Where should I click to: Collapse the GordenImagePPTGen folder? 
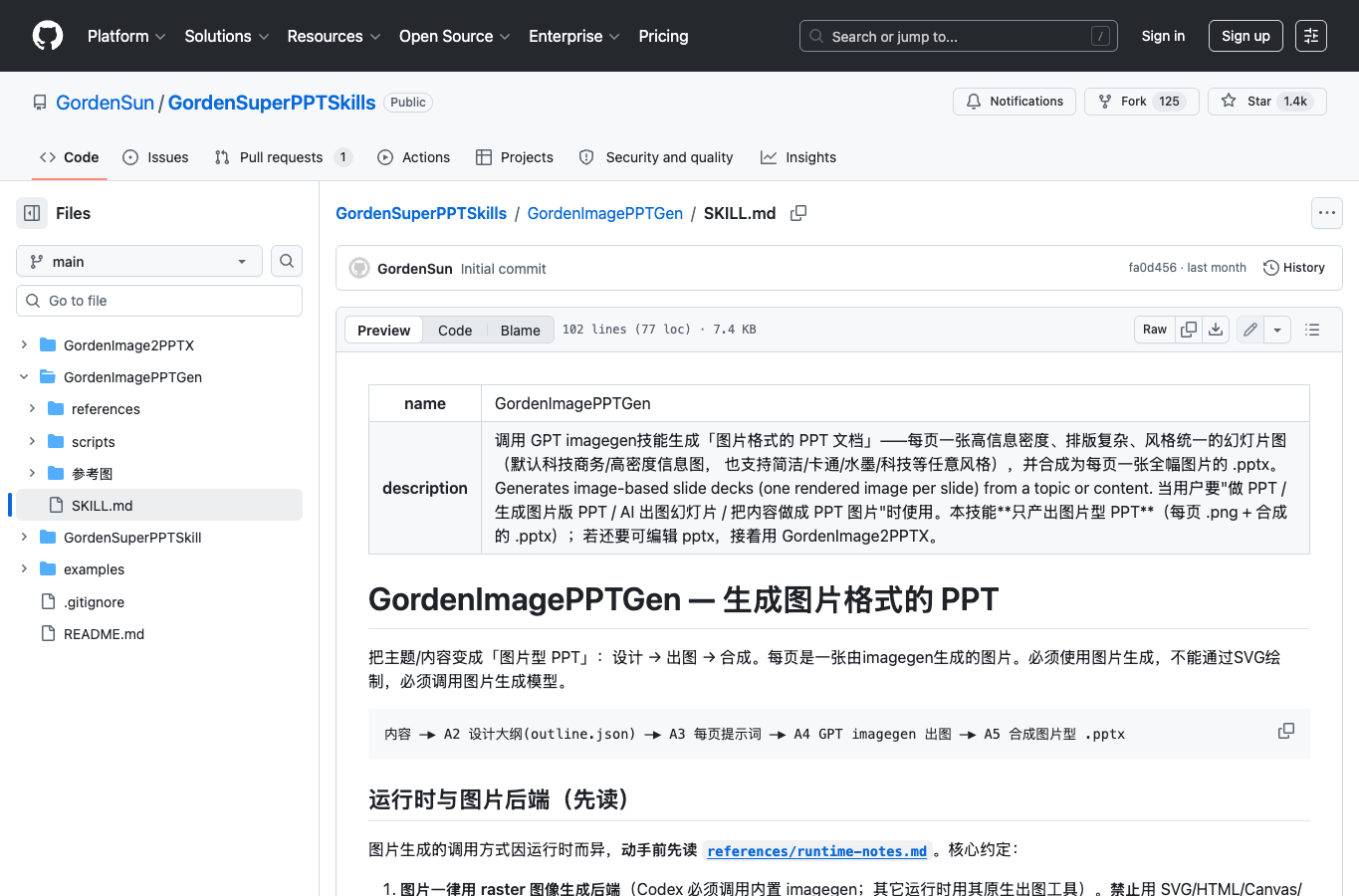click(x=24, y=376)
